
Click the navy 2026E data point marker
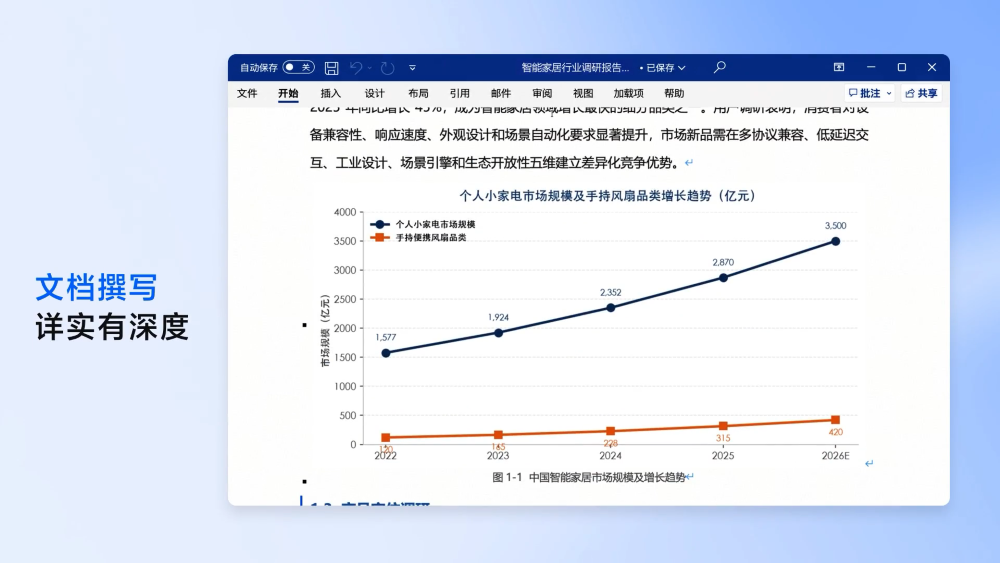pyautogui.click(x=835, y=242)
